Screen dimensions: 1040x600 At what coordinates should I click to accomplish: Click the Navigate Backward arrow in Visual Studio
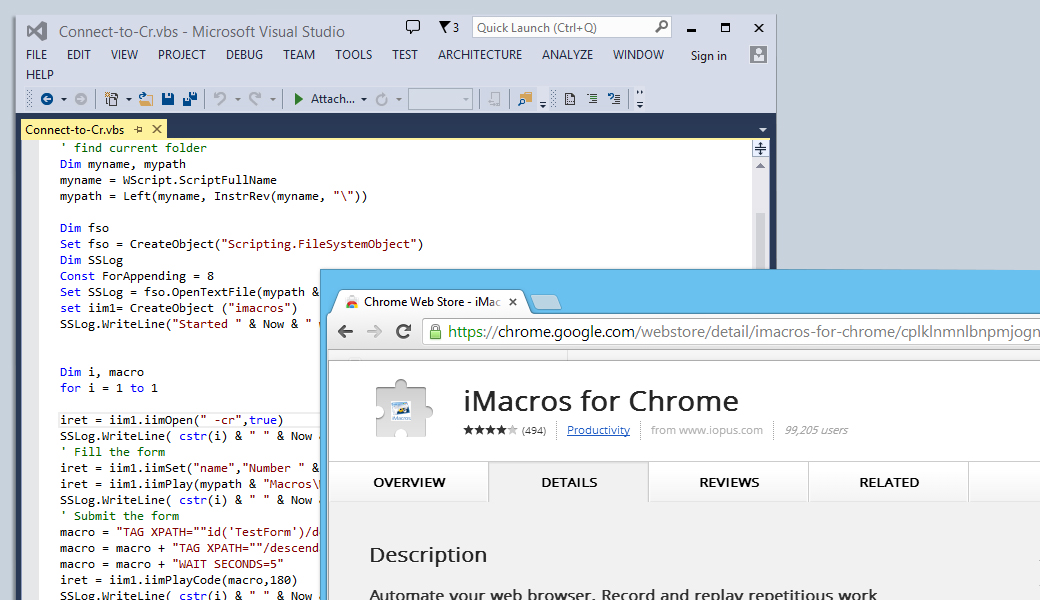[x=46, y=99]
